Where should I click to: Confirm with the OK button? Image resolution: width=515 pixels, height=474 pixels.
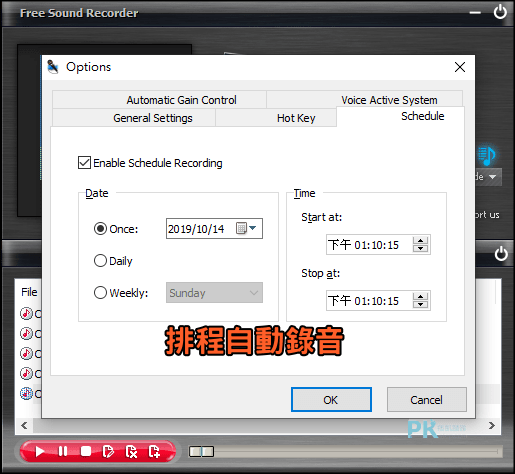click(331, 399)
